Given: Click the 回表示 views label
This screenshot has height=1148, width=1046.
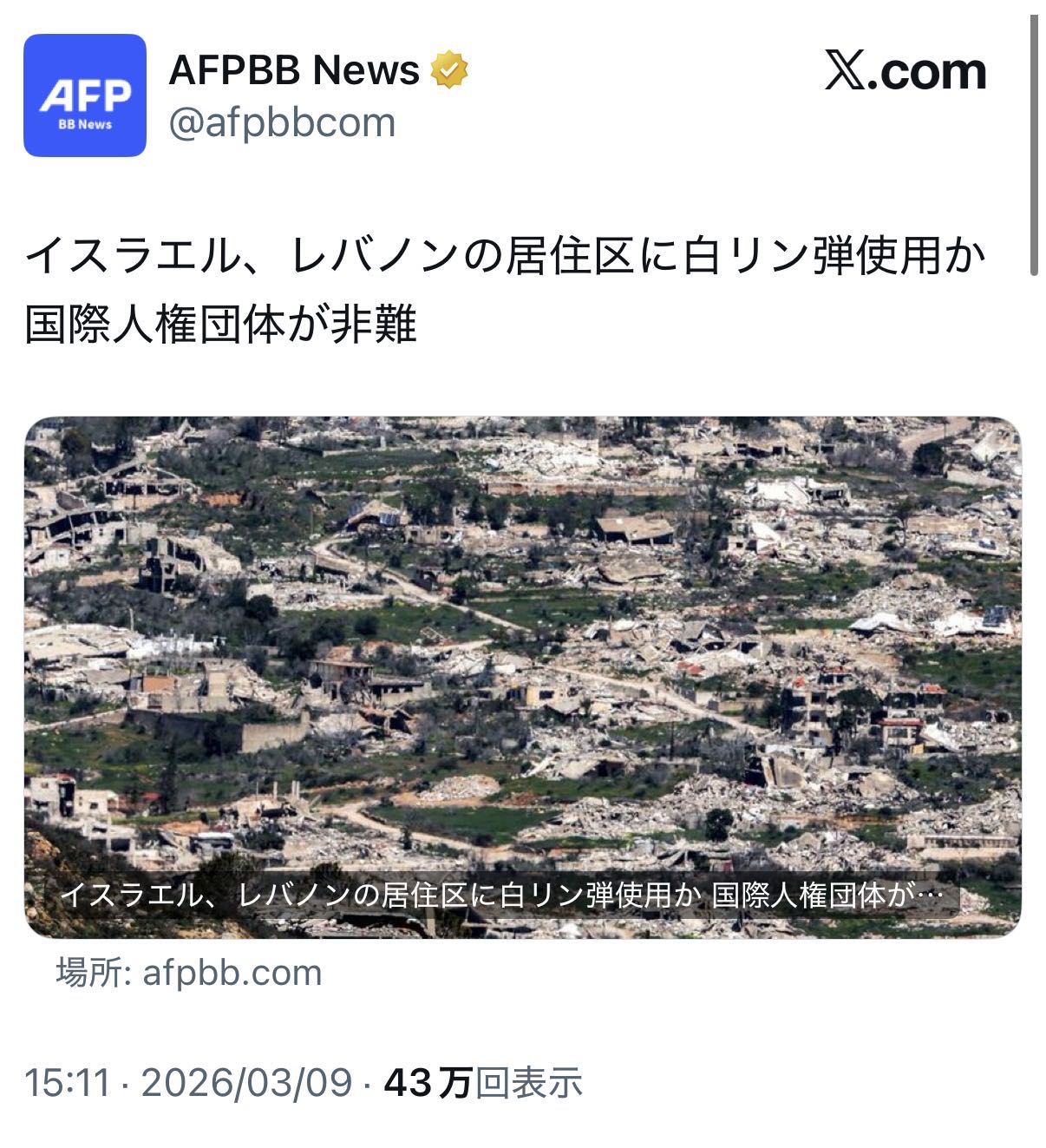Looking at the screenshot, I should 528,1083.
